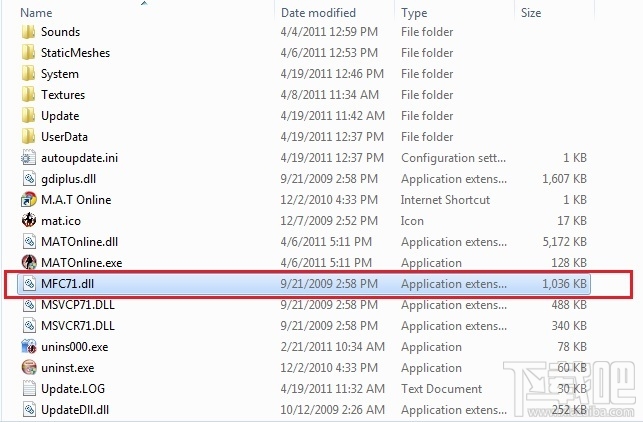Select the M.A.T Online shortcut icon
643x422 pixels.
[x=29, y=200]
